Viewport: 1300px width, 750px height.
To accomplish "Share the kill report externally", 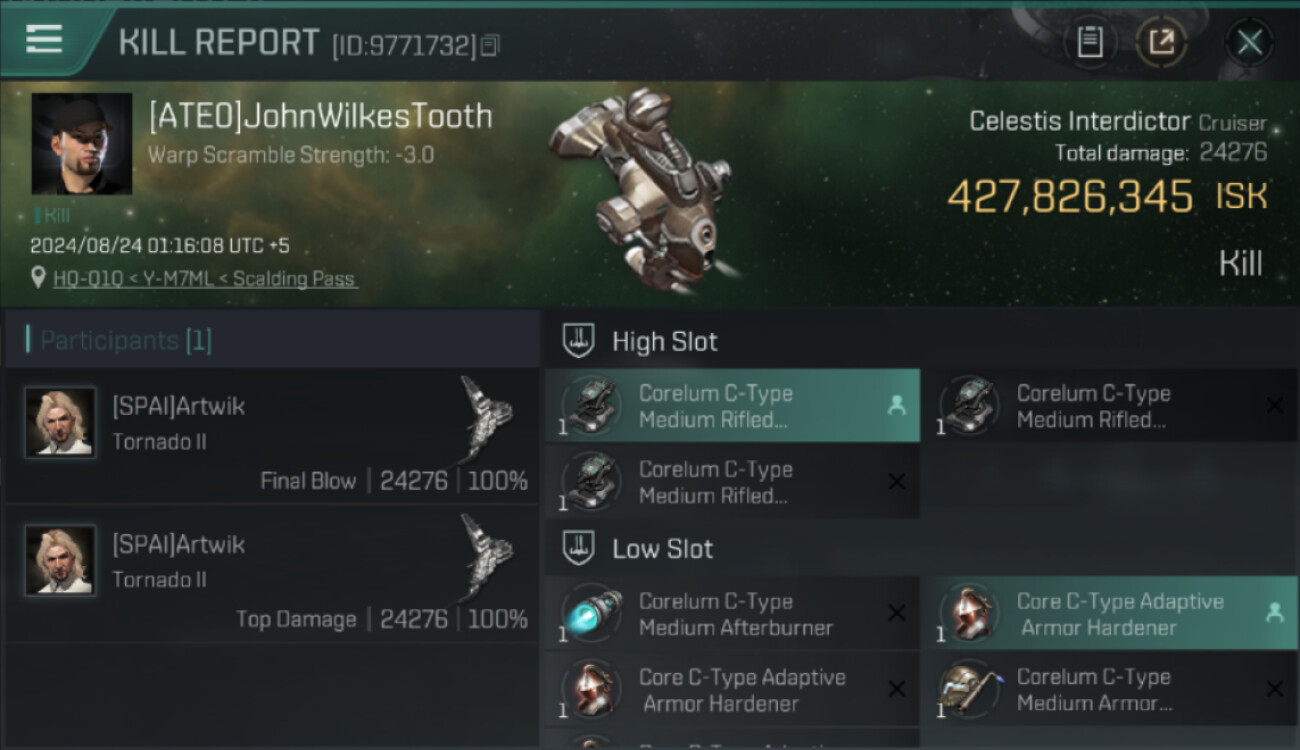I will [x=1161, y=42].
